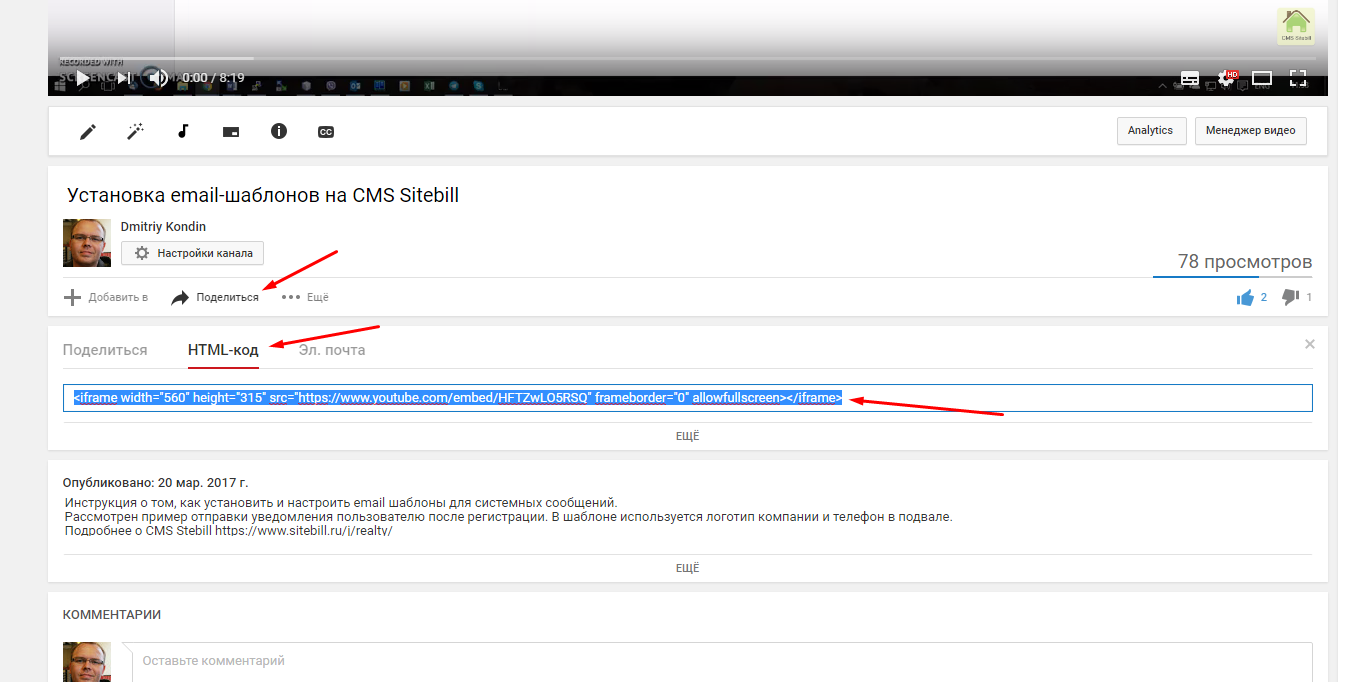Enter fullscreen mode
Viewport: 1352px width, 682px height.
pyautogui.click(x=1298, y=77)
